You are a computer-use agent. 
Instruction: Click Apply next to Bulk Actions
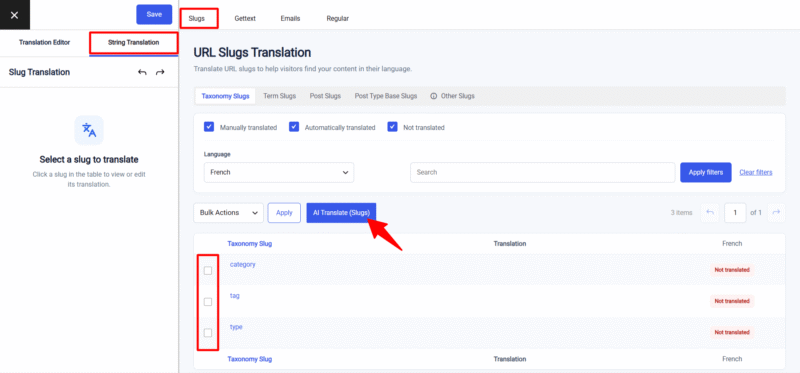pos(284,213)
